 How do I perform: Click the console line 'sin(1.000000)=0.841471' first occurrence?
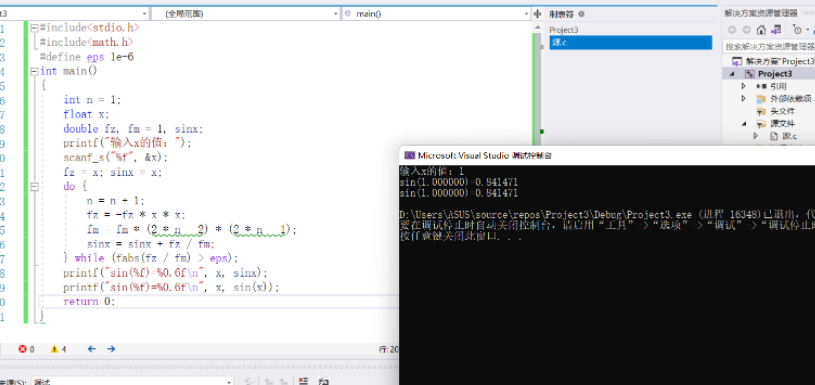(458, 182)
